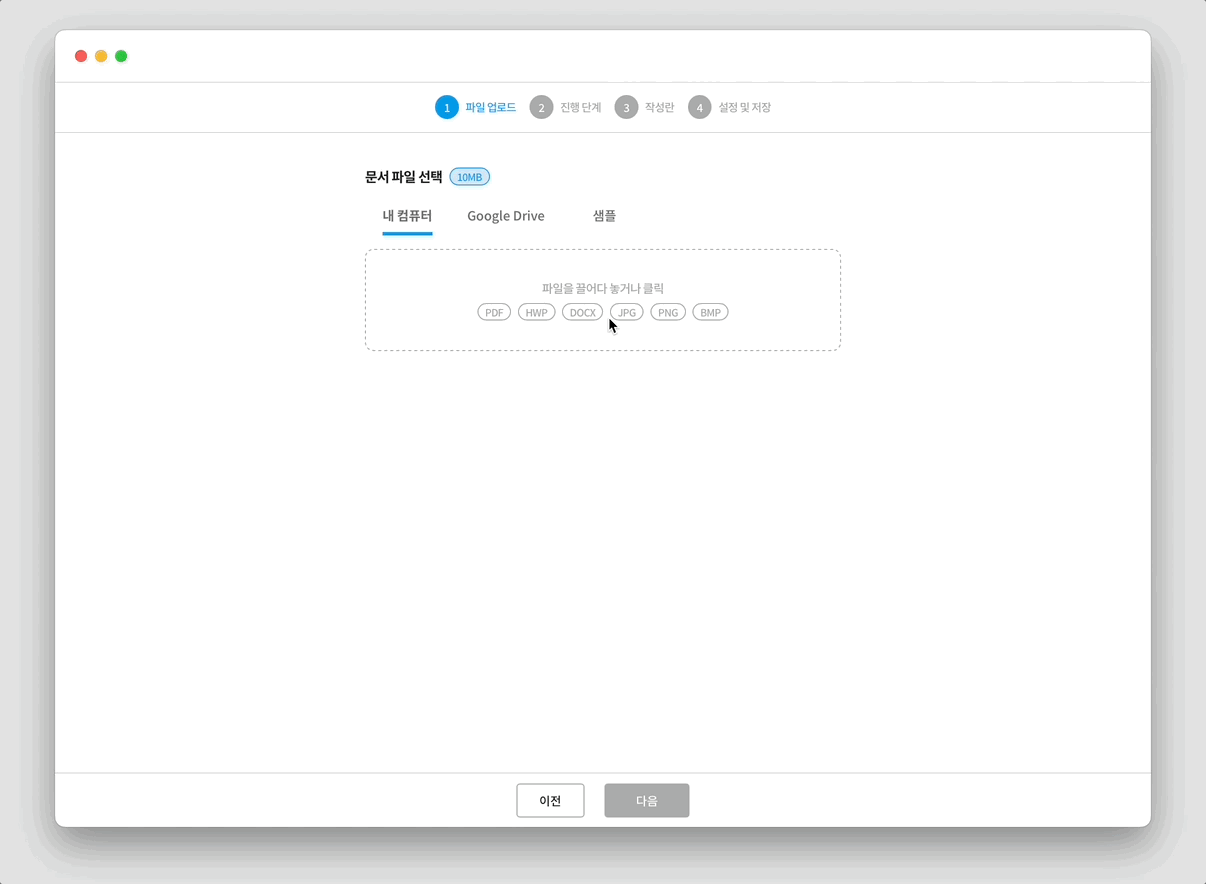Minimize the window with the yellow button
This screenshot has width=1206, height=884.
tap(101, 56)
